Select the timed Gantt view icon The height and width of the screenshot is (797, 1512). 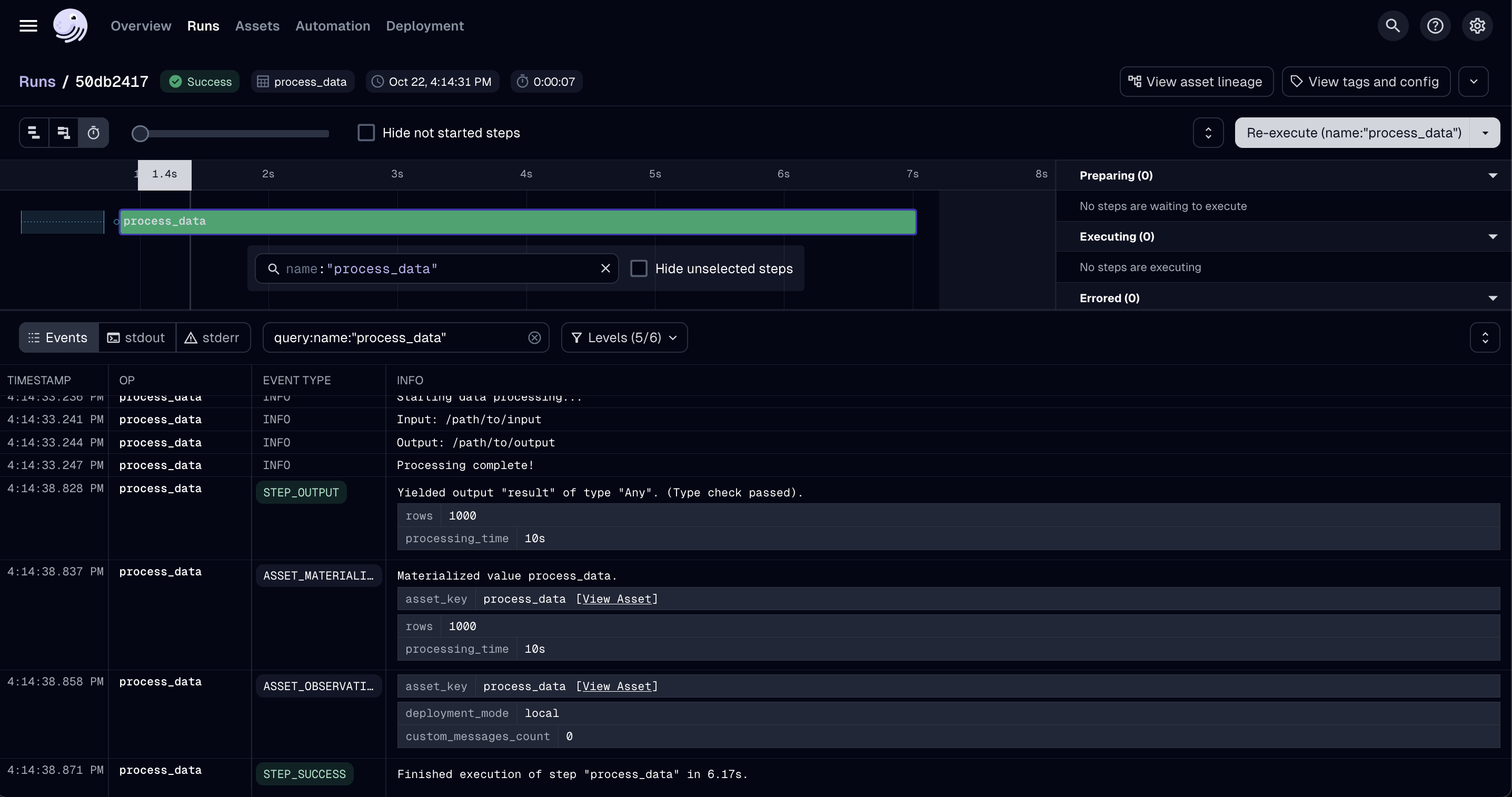(93, 133)
